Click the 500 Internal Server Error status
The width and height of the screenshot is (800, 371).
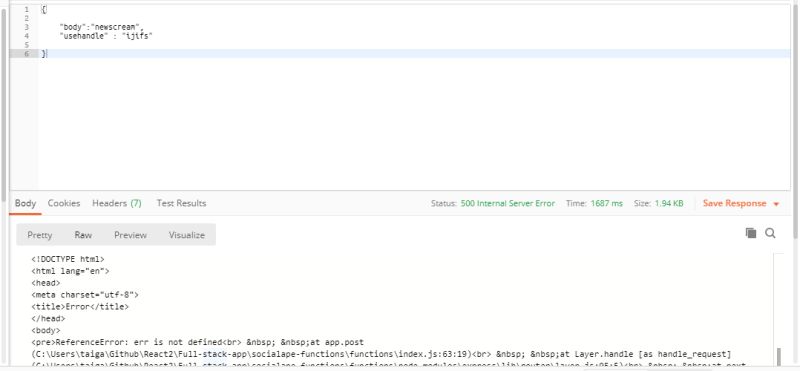(x=508, y=203)
